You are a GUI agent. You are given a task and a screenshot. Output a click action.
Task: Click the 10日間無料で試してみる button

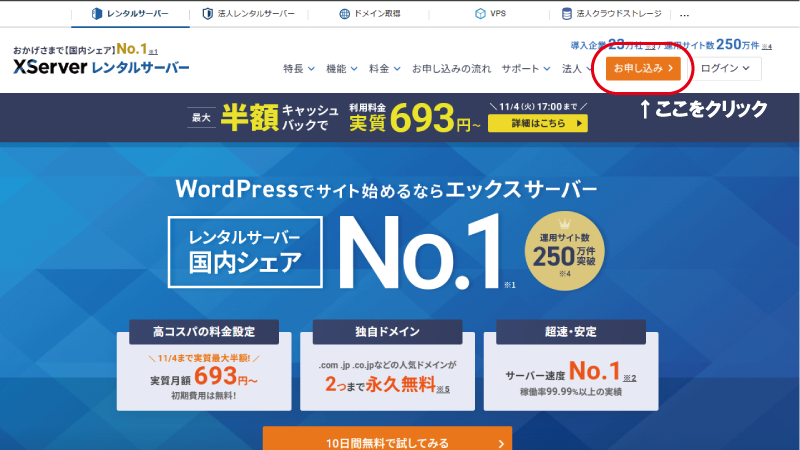(387, 441)
